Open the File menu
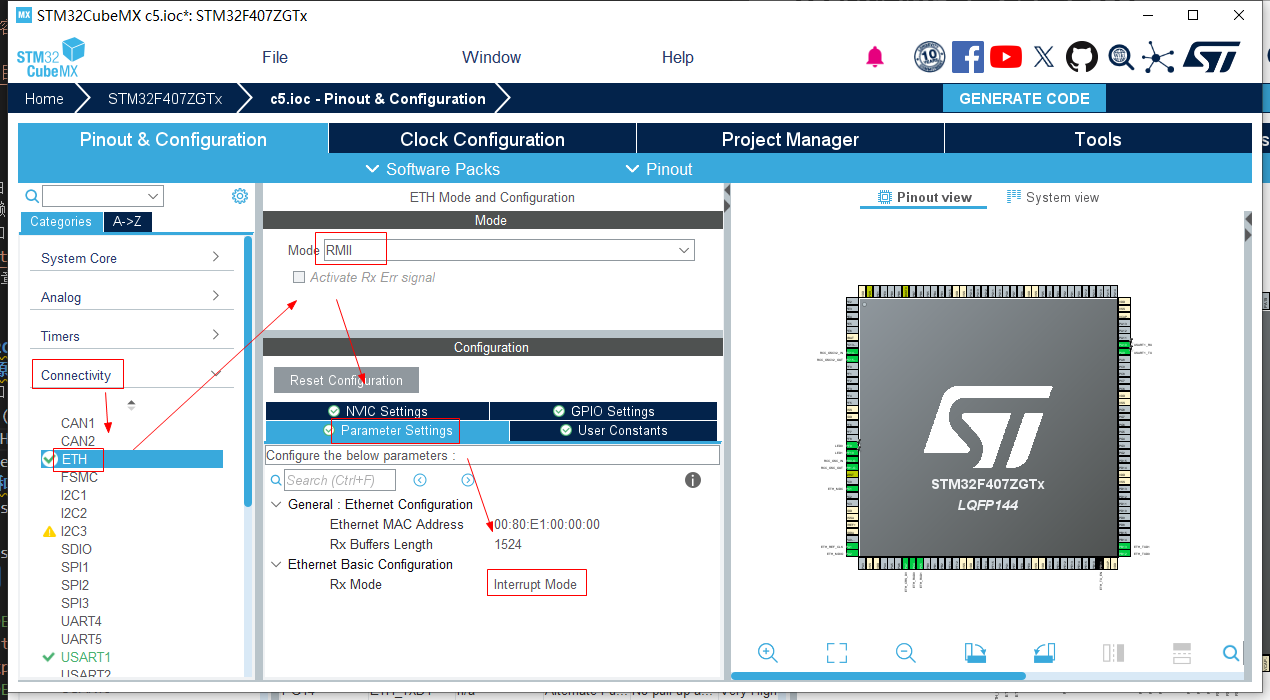1270x700 pixels. tap(275, 57)
